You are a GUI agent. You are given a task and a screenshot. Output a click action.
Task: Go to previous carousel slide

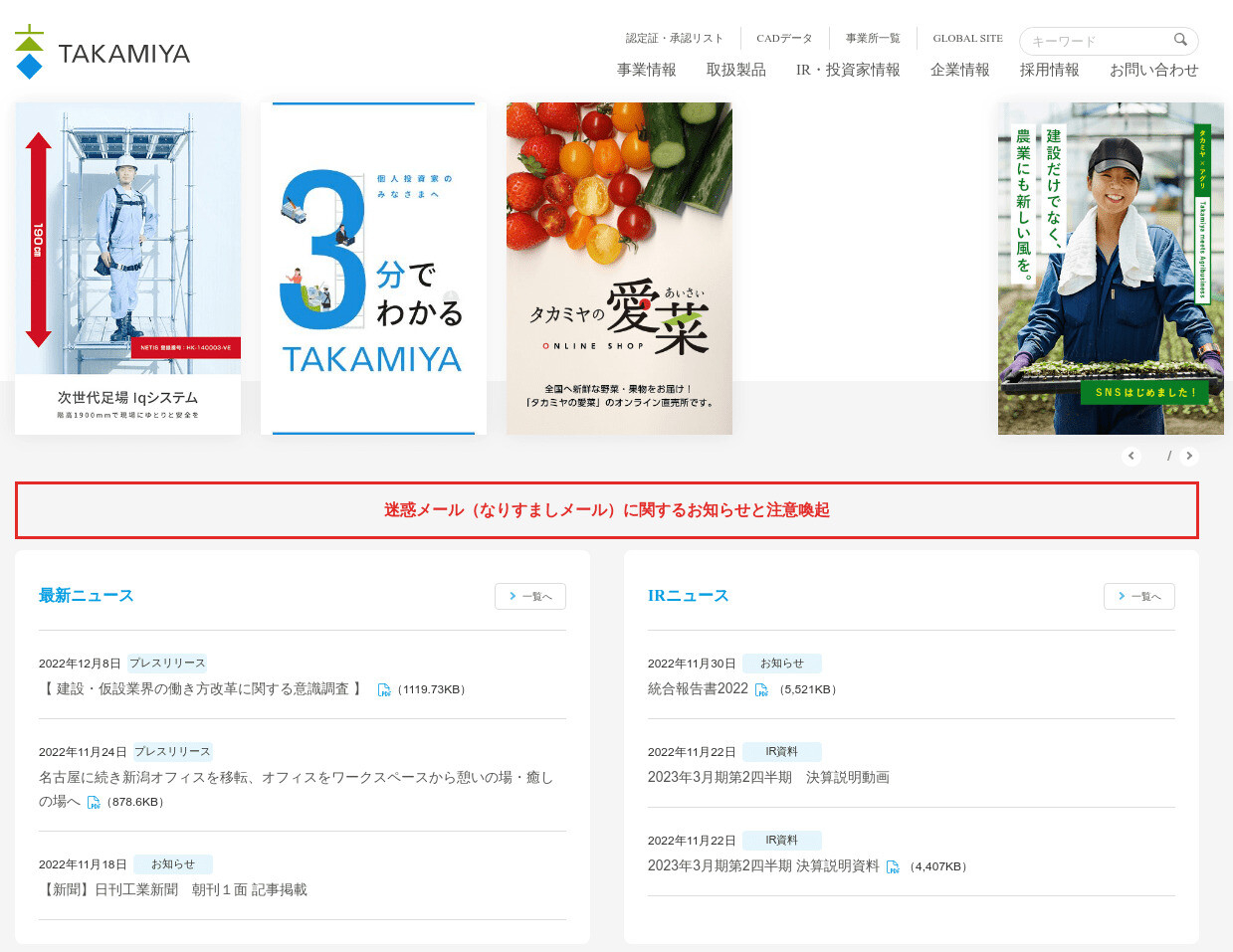pos(1131,456)
